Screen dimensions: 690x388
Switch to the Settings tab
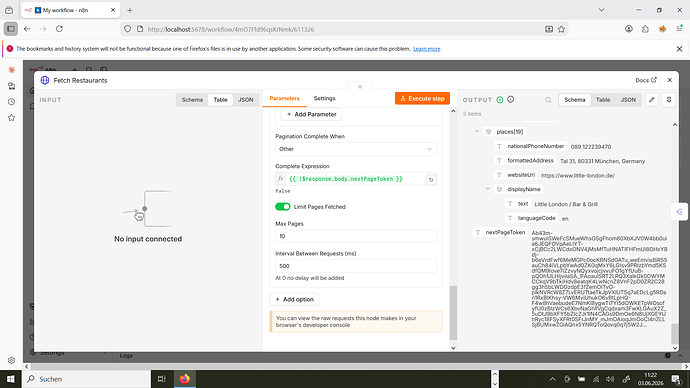[324, 99]
